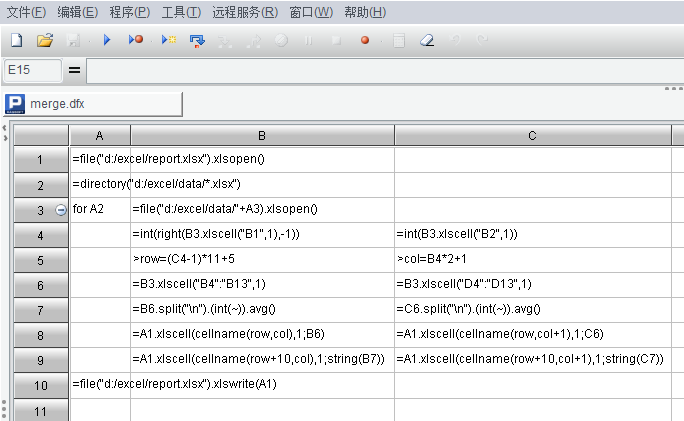Click the cell name box showing E15
Image resolution: width=684 pixels, height=421 pixels.
tap(32, 71)
